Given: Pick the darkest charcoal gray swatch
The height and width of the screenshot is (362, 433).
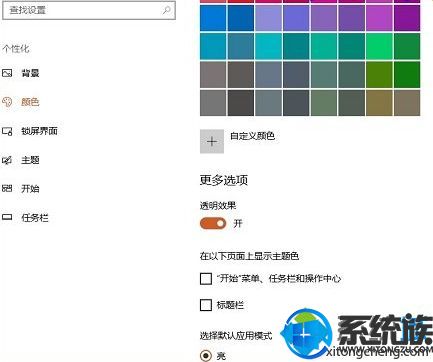Looking at the screenshot, I should [x=241, y=103].
